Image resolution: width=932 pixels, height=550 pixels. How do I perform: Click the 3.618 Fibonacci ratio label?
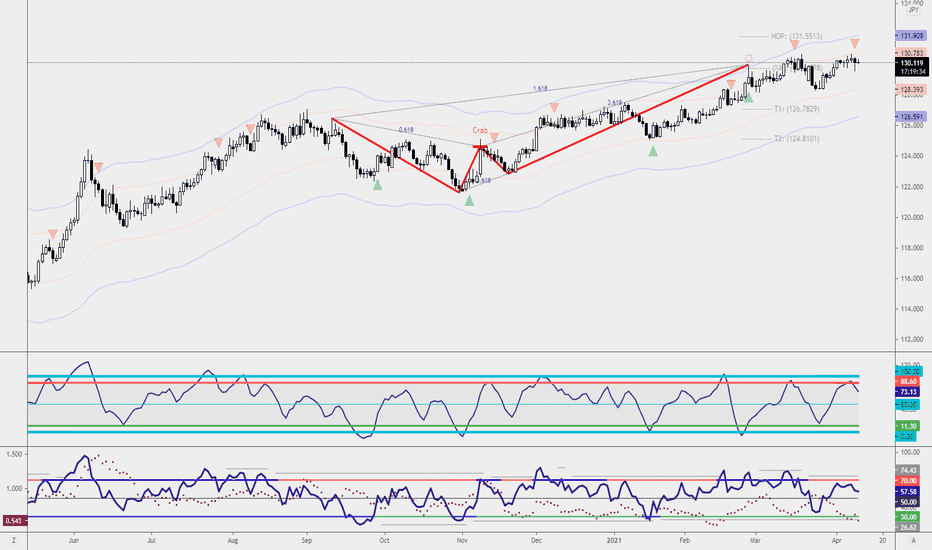pyautogui.click(x=615, y=103)
